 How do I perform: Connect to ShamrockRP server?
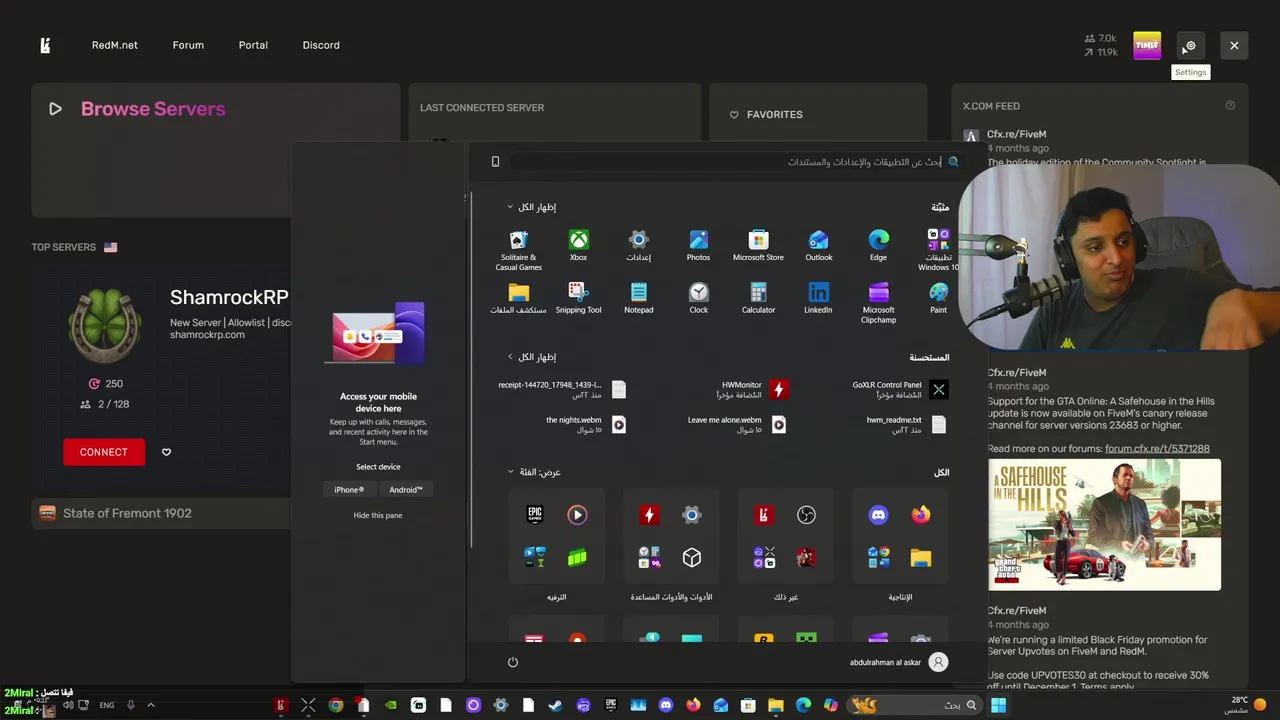click(104, 452)
